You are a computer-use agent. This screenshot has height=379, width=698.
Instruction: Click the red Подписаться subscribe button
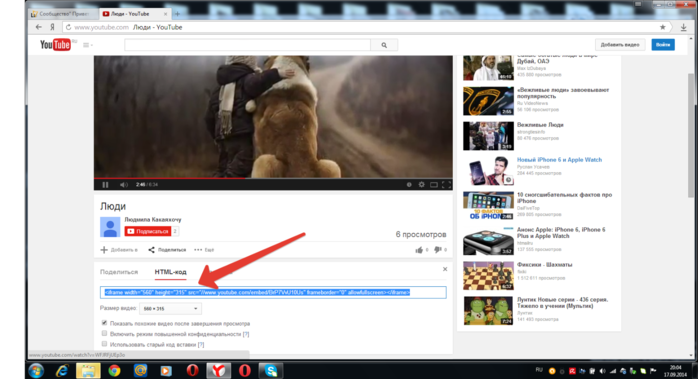coord(148,231)
